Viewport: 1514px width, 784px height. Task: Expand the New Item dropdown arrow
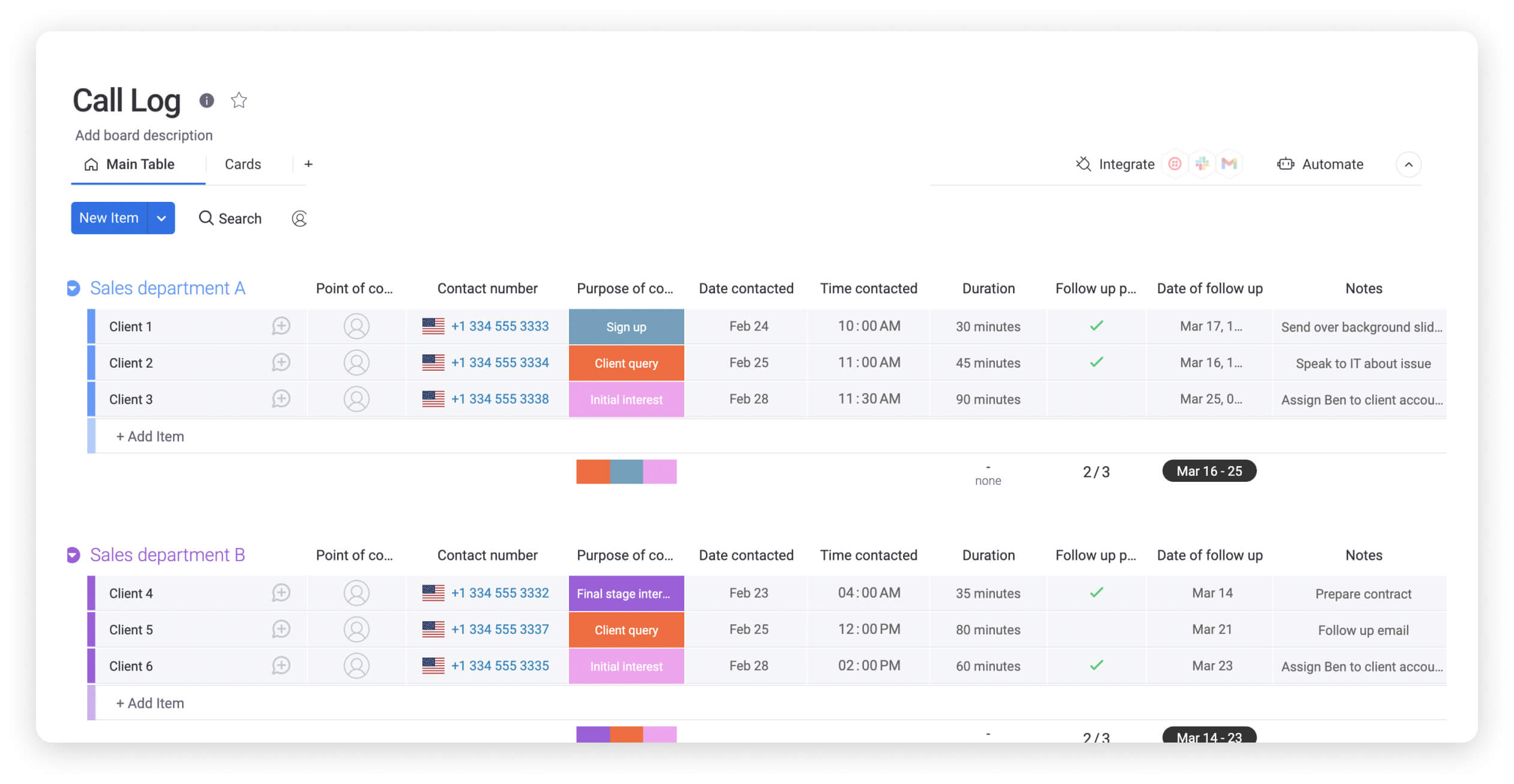click(x=162, y=216)
